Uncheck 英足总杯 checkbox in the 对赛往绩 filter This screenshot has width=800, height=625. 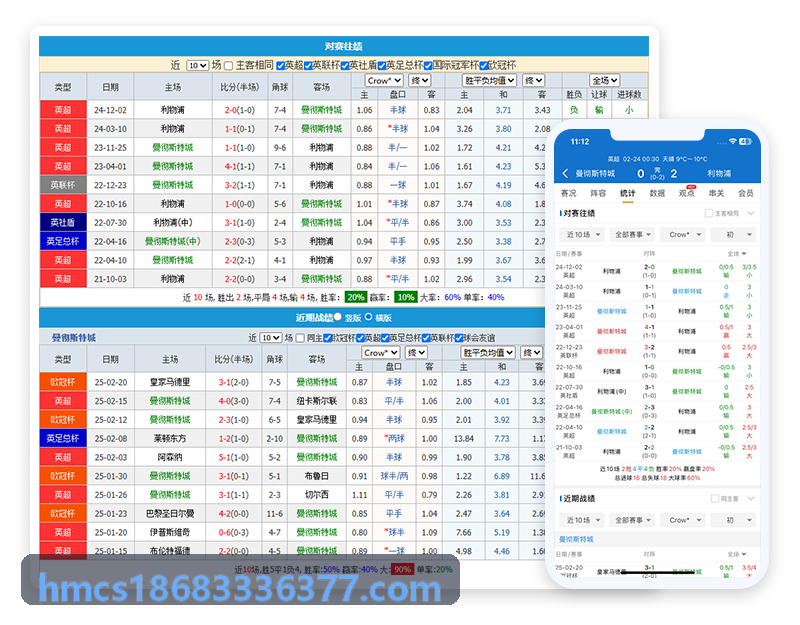[x=382, y=65]
